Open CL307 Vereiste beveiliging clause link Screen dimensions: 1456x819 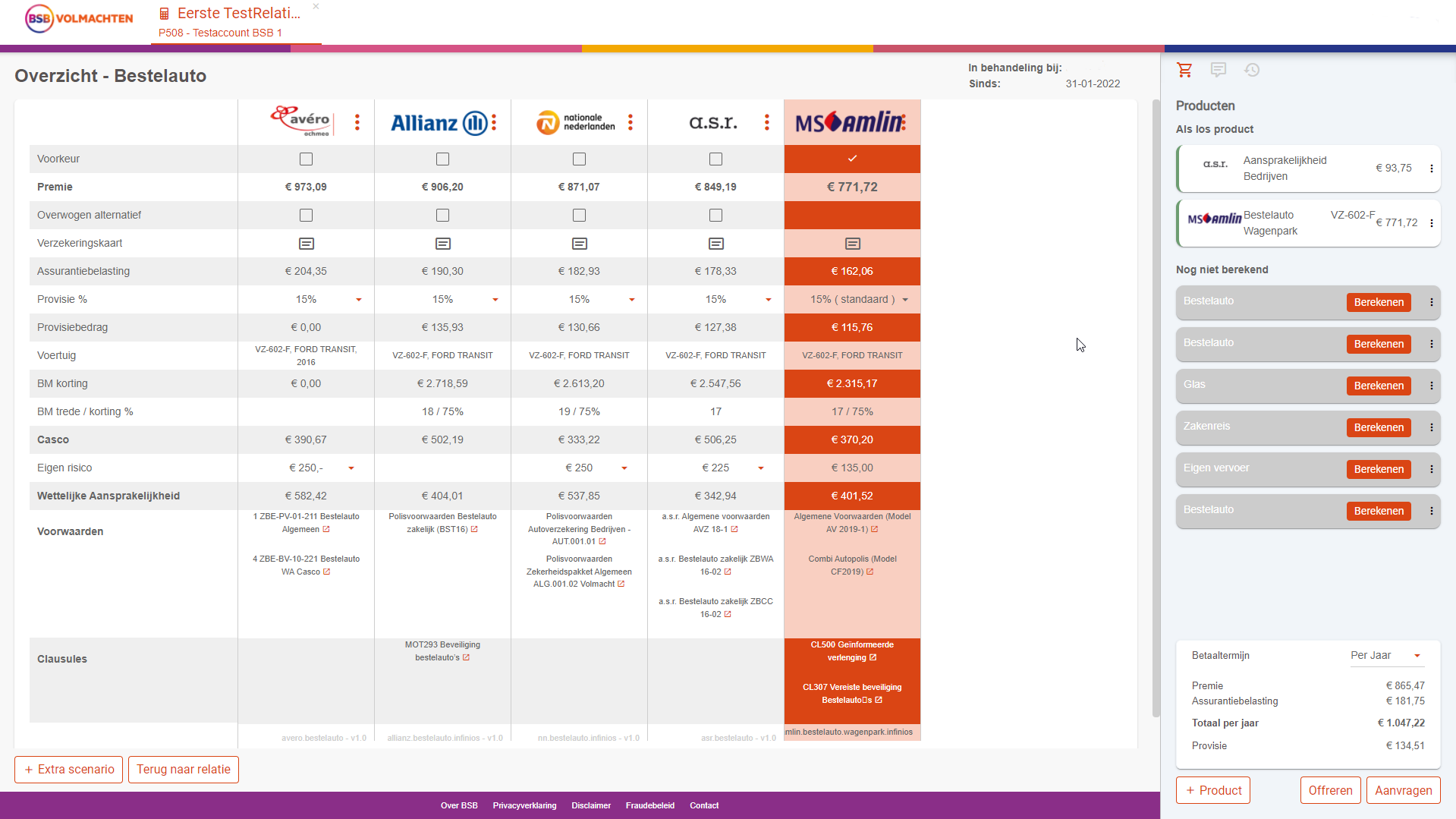(852, 694)
